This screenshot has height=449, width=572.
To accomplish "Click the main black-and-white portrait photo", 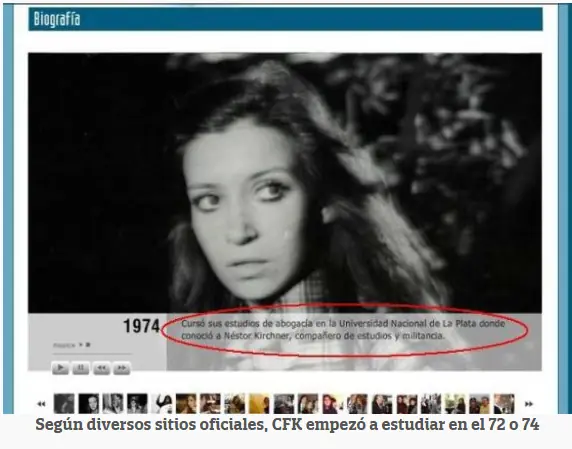I will tap(285, 182).
